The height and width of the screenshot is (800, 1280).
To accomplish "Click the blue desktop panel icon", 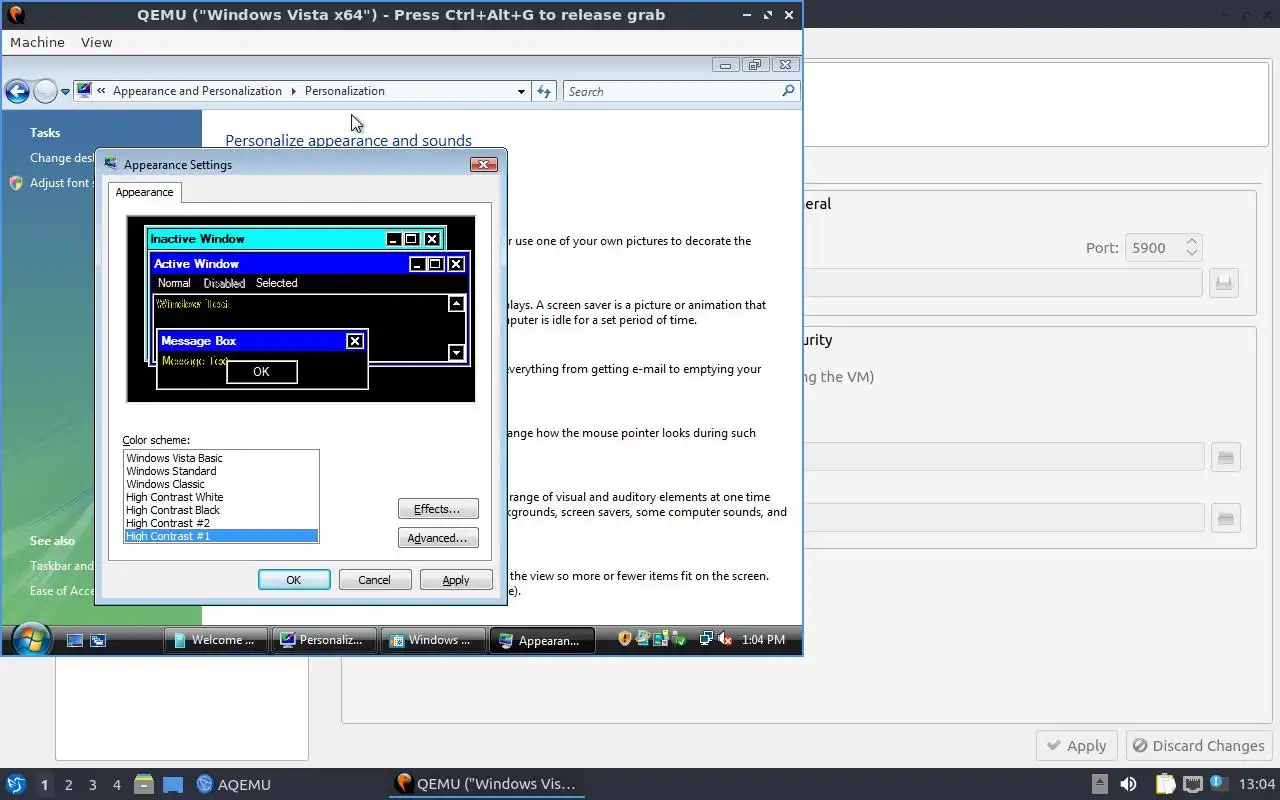I will point(173,784).
